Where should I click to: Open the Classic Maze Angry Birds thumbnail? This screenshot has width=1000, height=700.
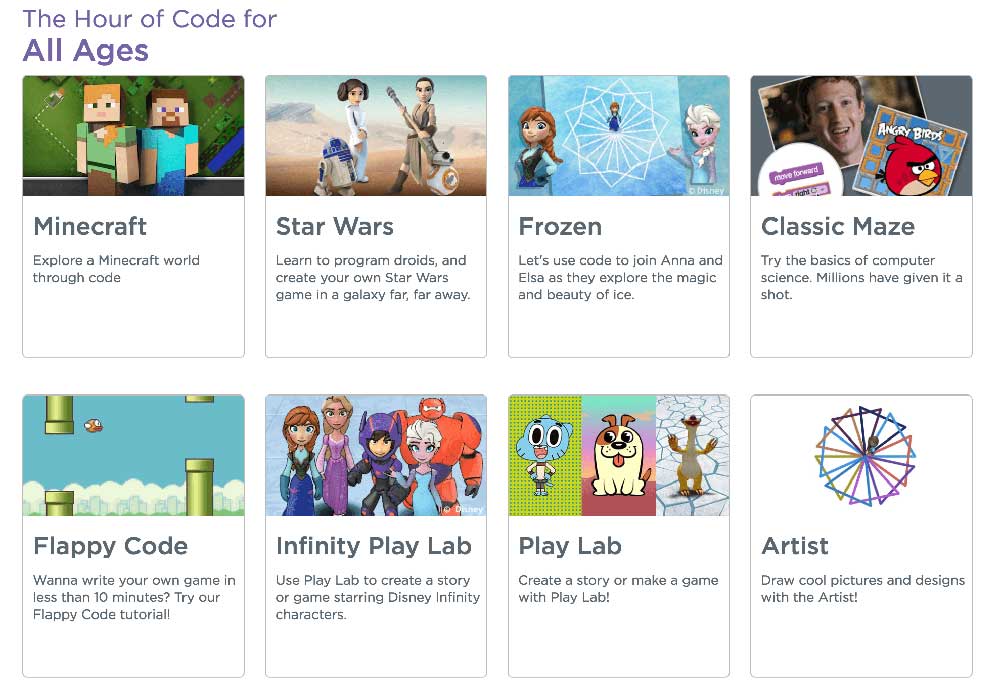(x=860, y=134)
